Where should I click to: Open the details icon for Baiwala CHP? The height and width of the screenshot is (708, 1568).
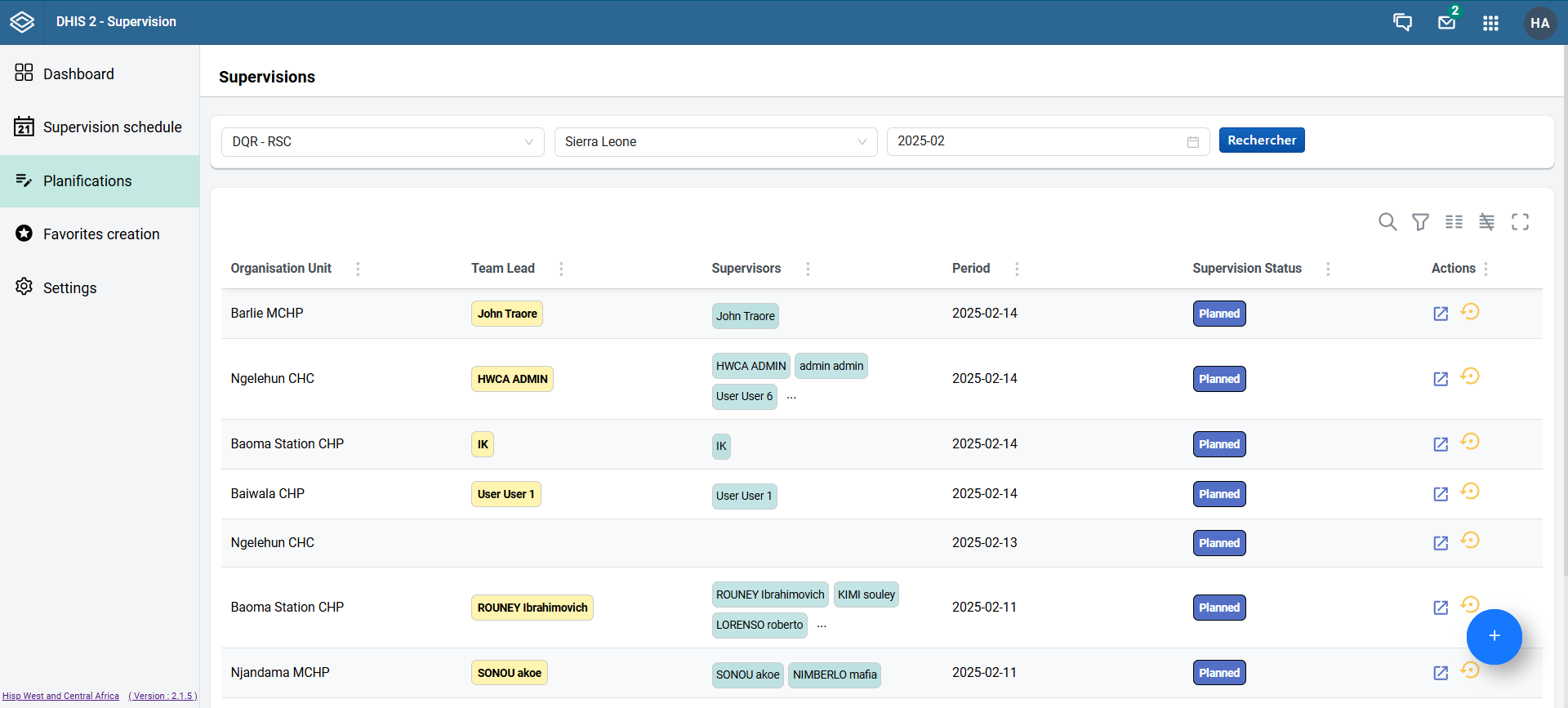(x=1441, y=494)
